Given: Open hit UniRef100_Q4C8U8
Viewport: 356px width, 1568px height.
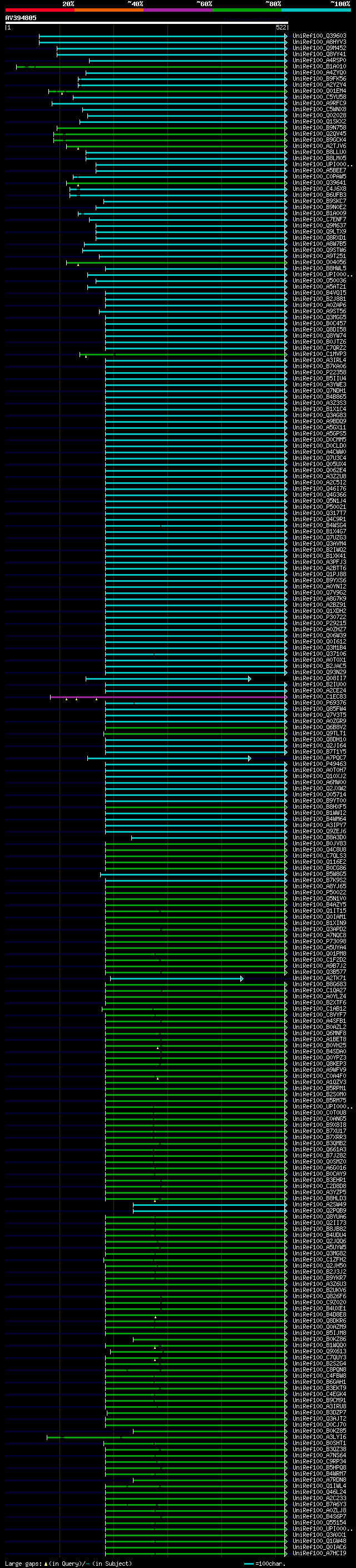Looking at the screenshot, I should point(319,849).
